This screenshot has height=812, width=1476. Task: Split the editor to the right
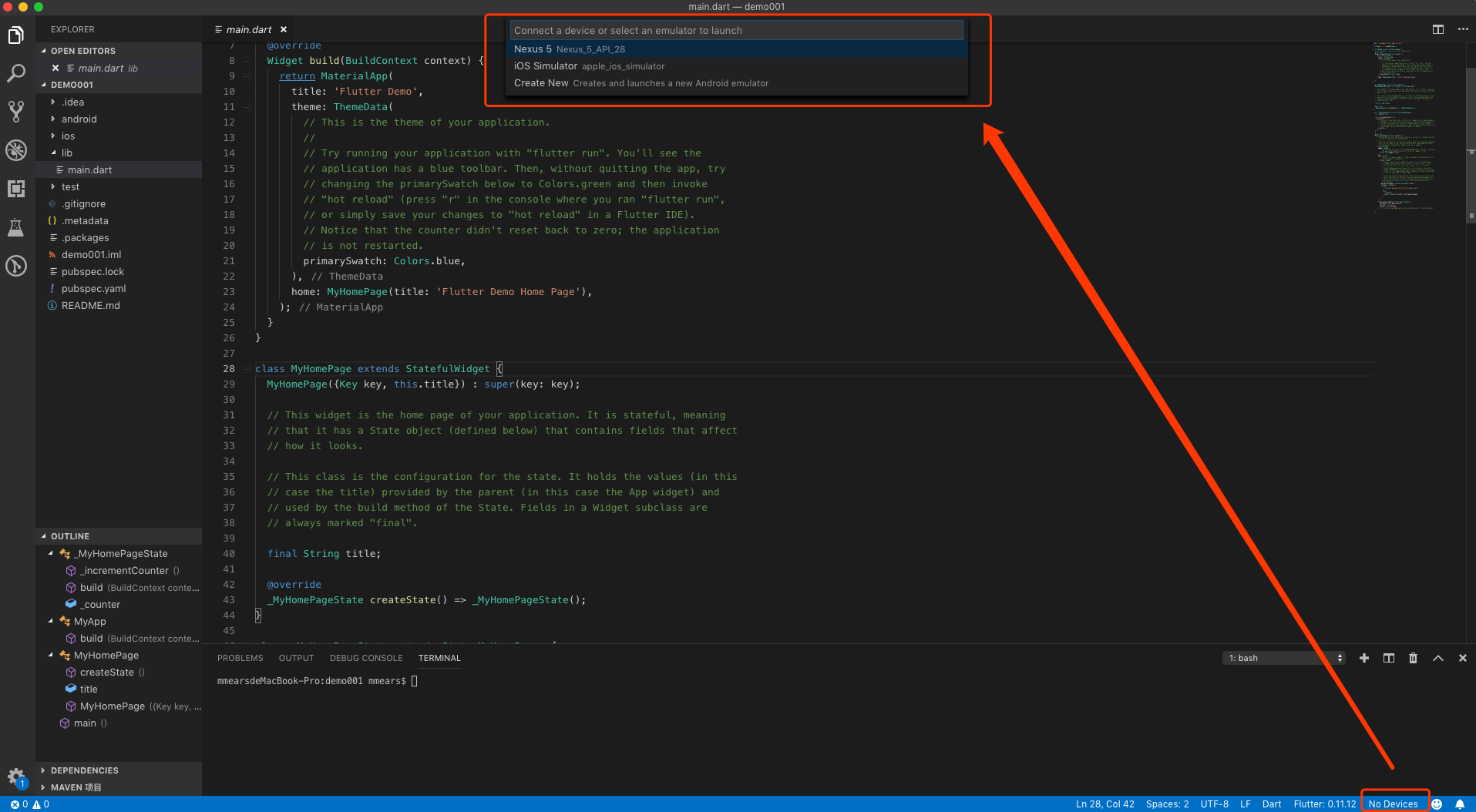point(1438,29)
